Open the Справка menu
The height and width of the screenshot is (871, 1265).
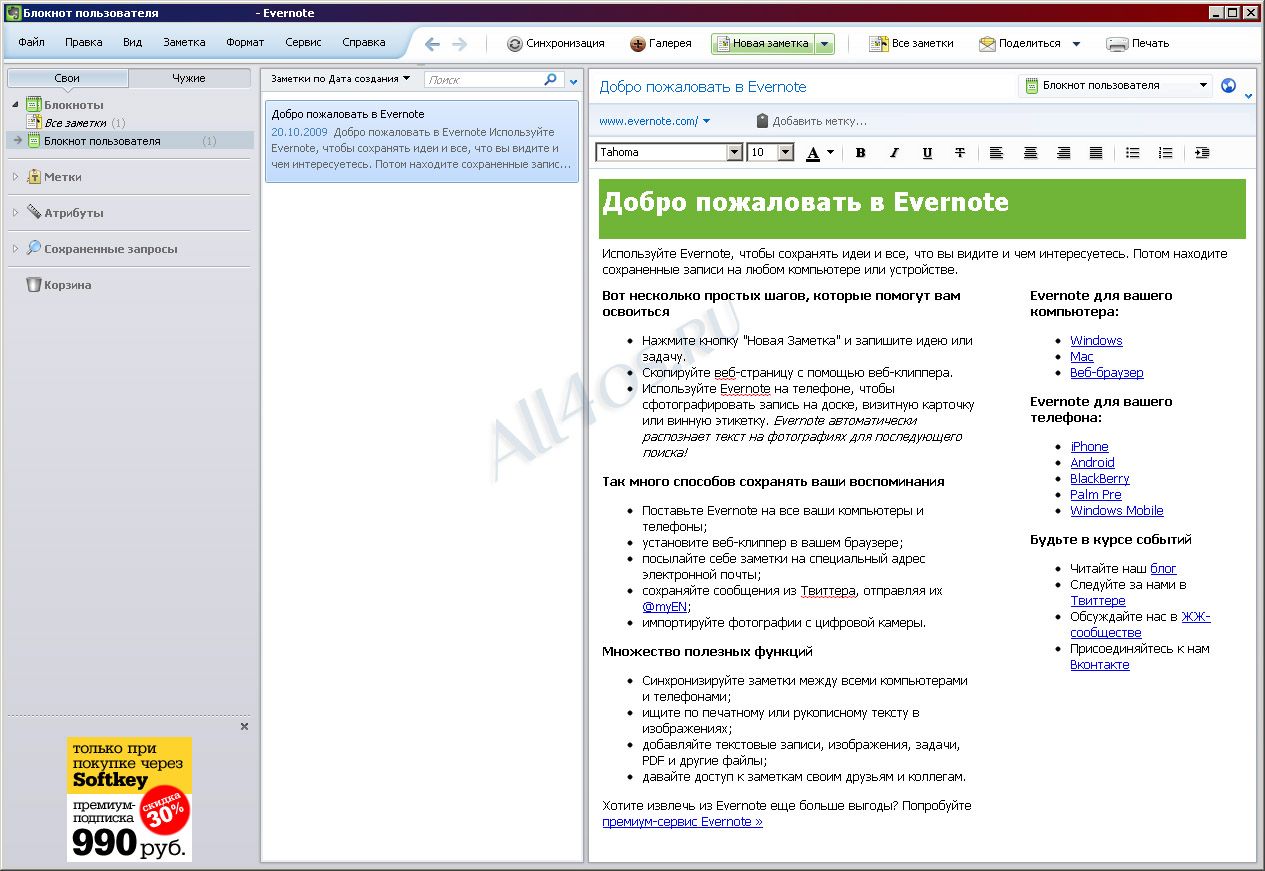(x=364, y=43)
